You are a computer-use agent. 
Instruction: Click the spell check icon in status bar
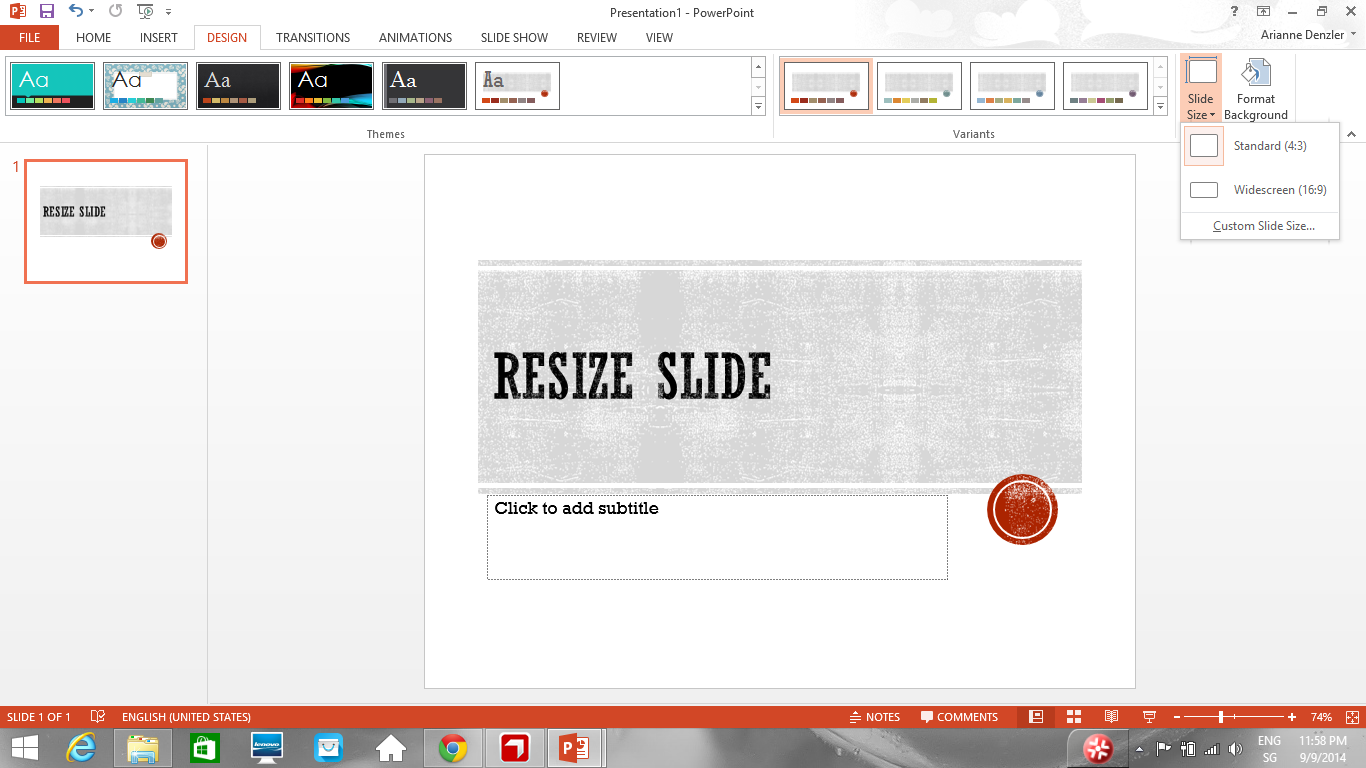coord(98,717)
